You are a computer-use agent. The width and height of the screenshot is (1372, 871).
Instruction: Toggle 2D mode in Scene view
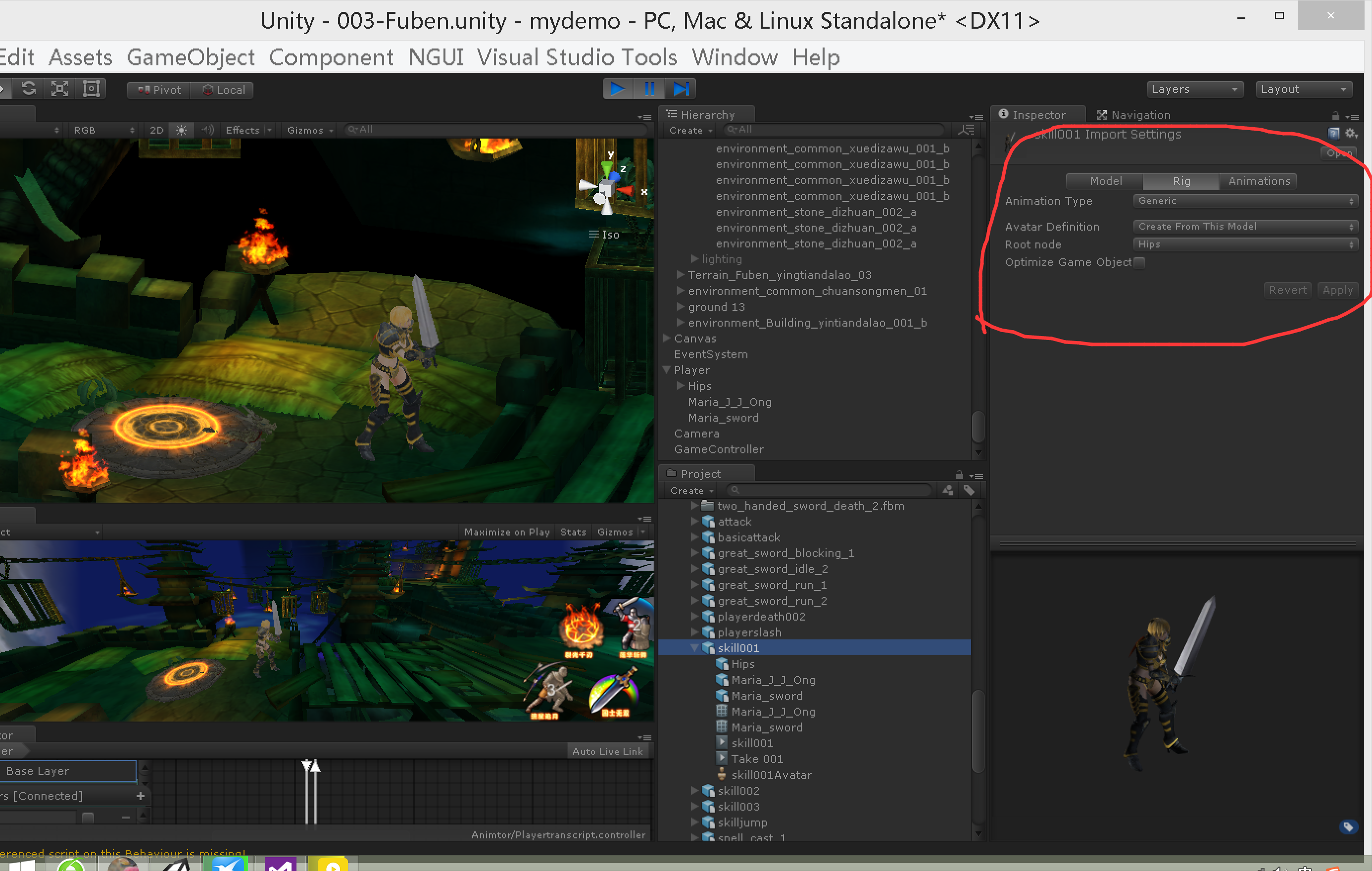[156, 130]
